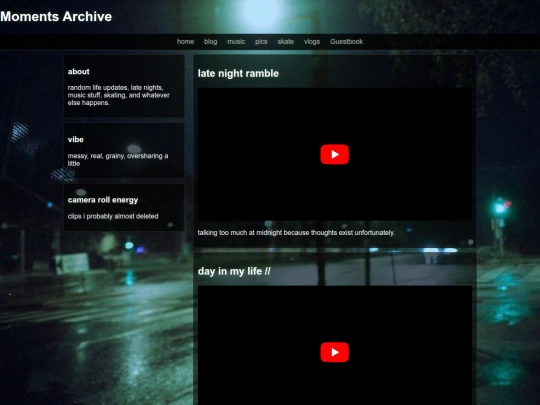Switch to the vlogs page
This screenshot has height=405, width=540.
pos(312,42)
